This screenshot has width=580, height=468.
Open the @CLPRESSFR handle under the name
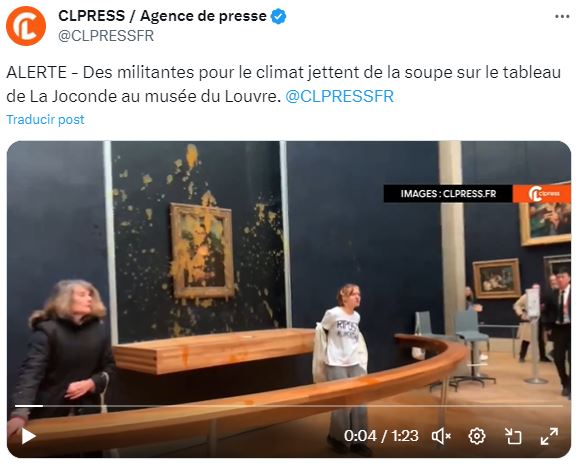coord(106,36)
